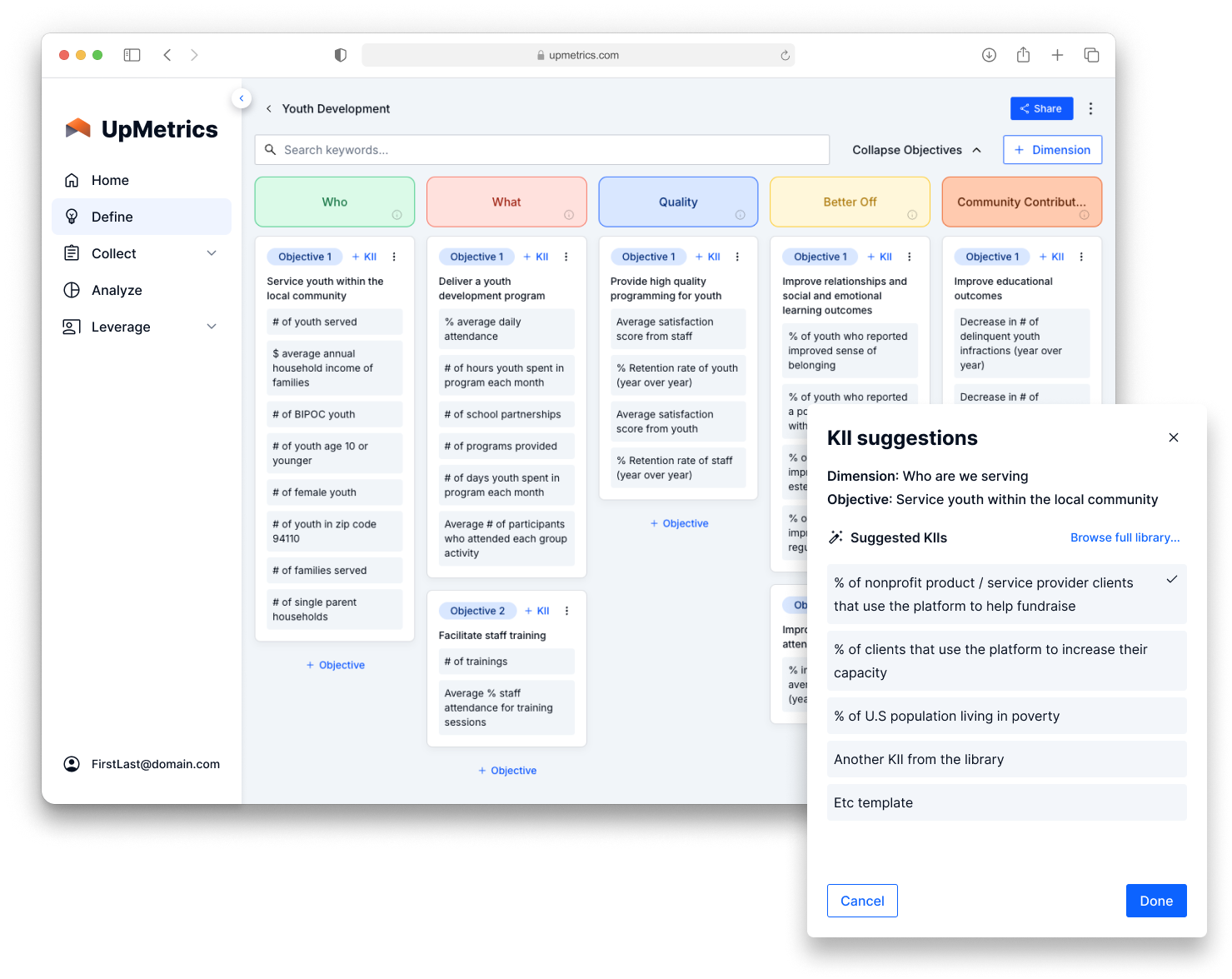1232x979 pixels.
Task: Select the Home icon in sidebar
Action: pyautogui.click(x=72, y=180)
